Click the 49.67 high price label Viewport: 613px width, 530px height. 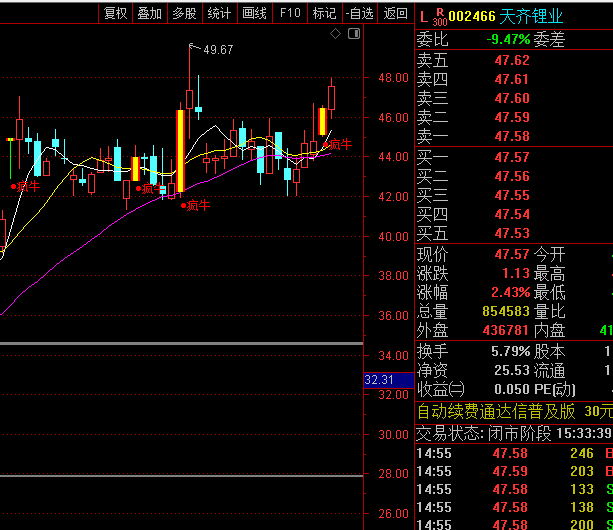[217, 49]
